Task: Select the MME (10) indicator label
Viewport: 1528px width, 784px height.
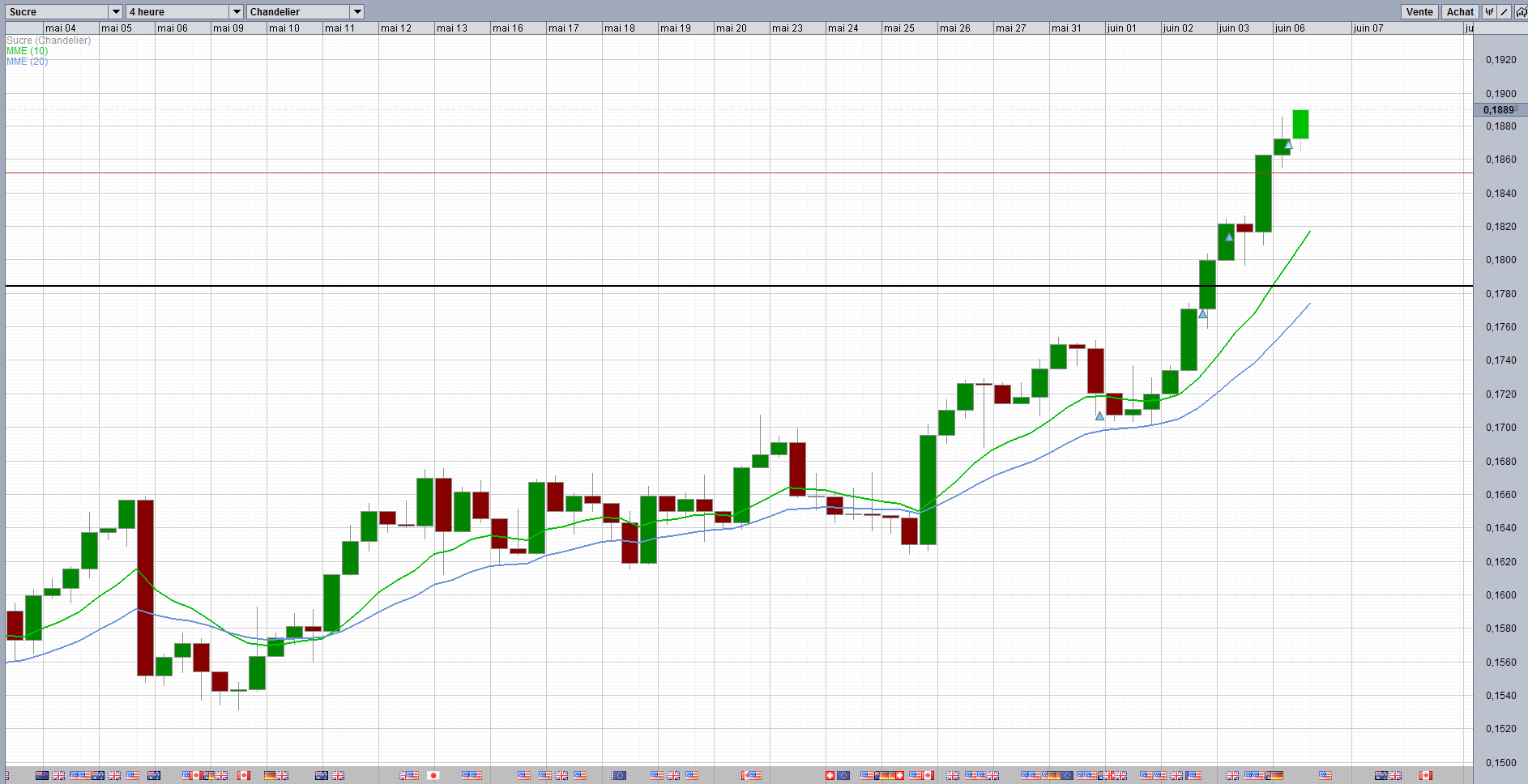Action: tap(27, 51)
